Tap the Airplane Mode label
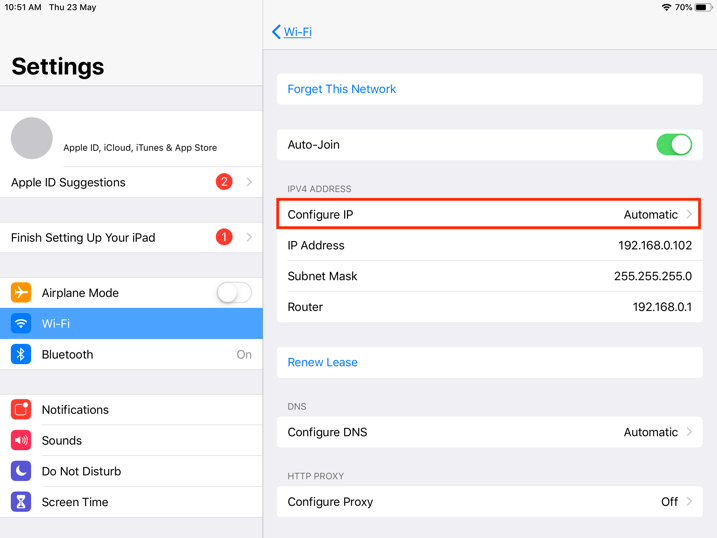The width and height of the screenshot is (717, 538). [x=80, y=293]
